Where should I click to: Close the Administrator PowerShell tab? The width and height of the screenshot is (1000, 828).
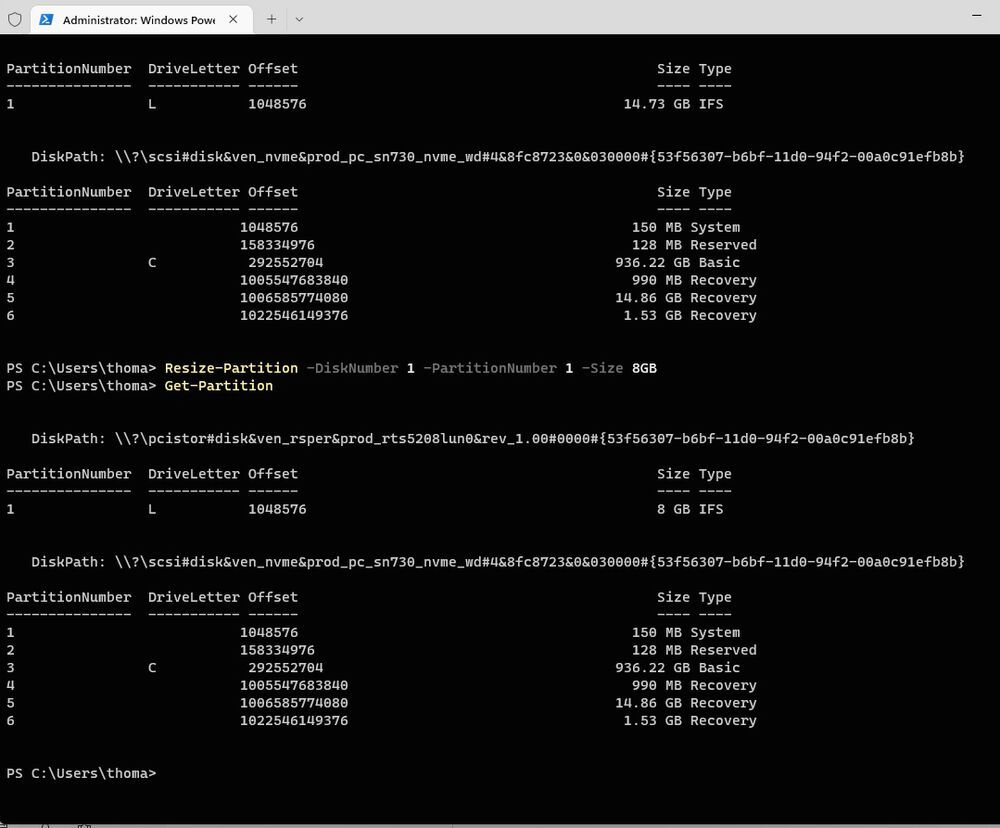pyautogui.click(x=233, y=19)
